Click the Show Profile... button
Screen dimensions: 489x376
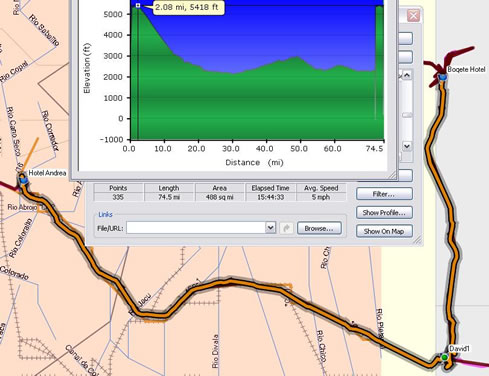click(384, 213)
